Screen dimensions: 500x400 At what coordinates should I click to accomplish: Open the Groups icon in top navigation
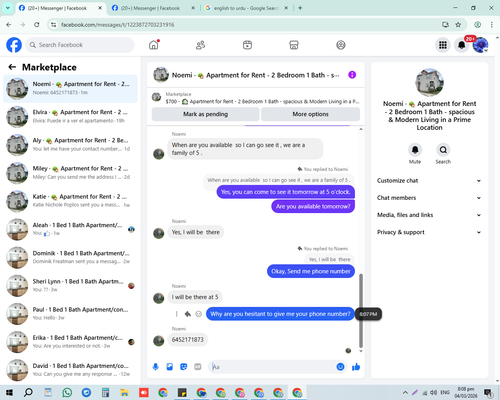click(341, 45)
